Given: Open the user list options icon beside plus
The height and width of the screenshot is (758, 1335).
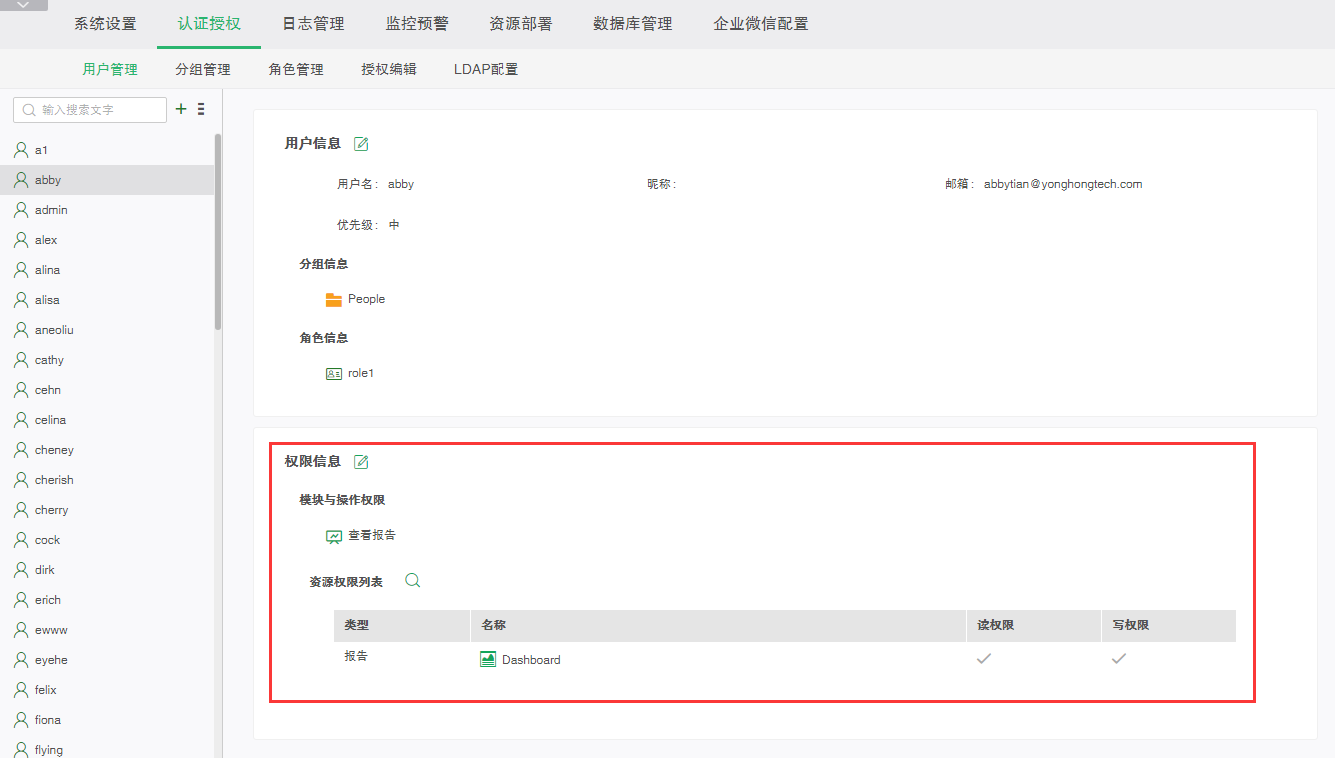Looking at the screenshot, I should pyautogui.click(x=200, y=109).
